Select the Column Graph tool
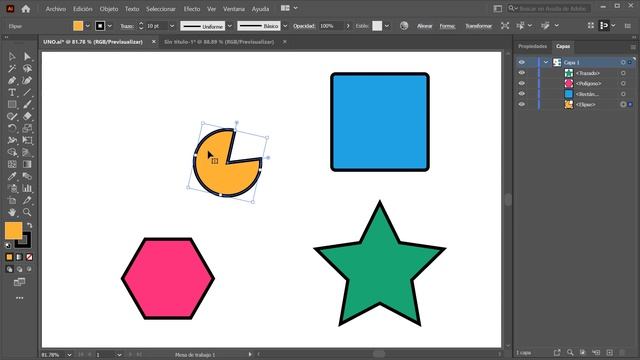 [x=27, y=188]
